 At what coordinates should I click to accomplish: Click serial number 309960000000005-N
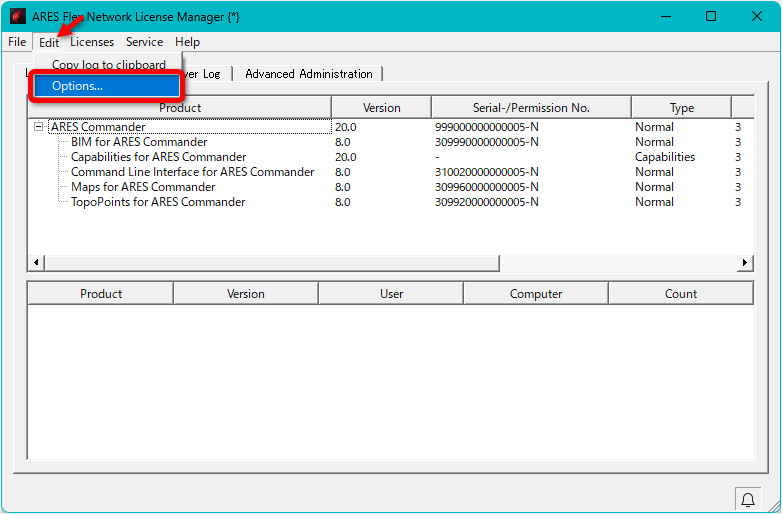click(486, 187)
